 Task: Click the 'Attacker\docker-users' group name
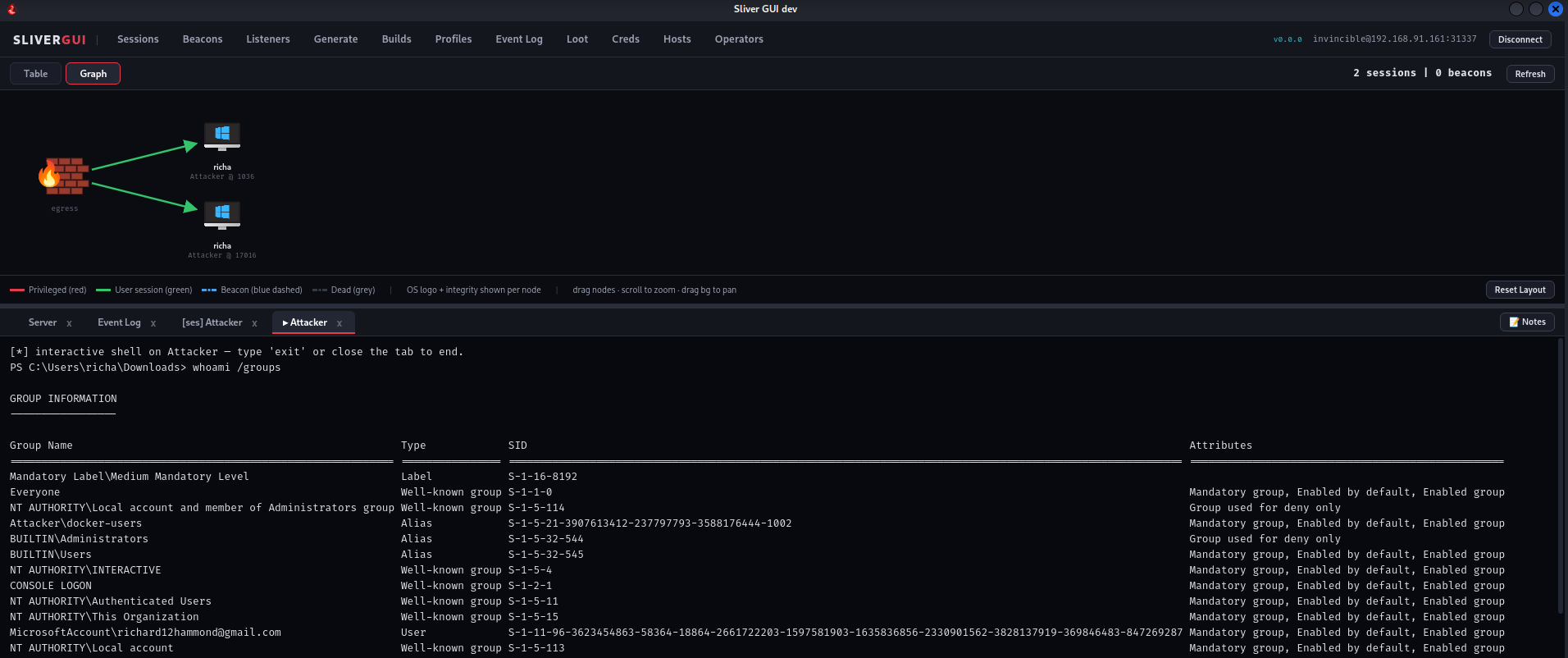click(x=75, y=523)
